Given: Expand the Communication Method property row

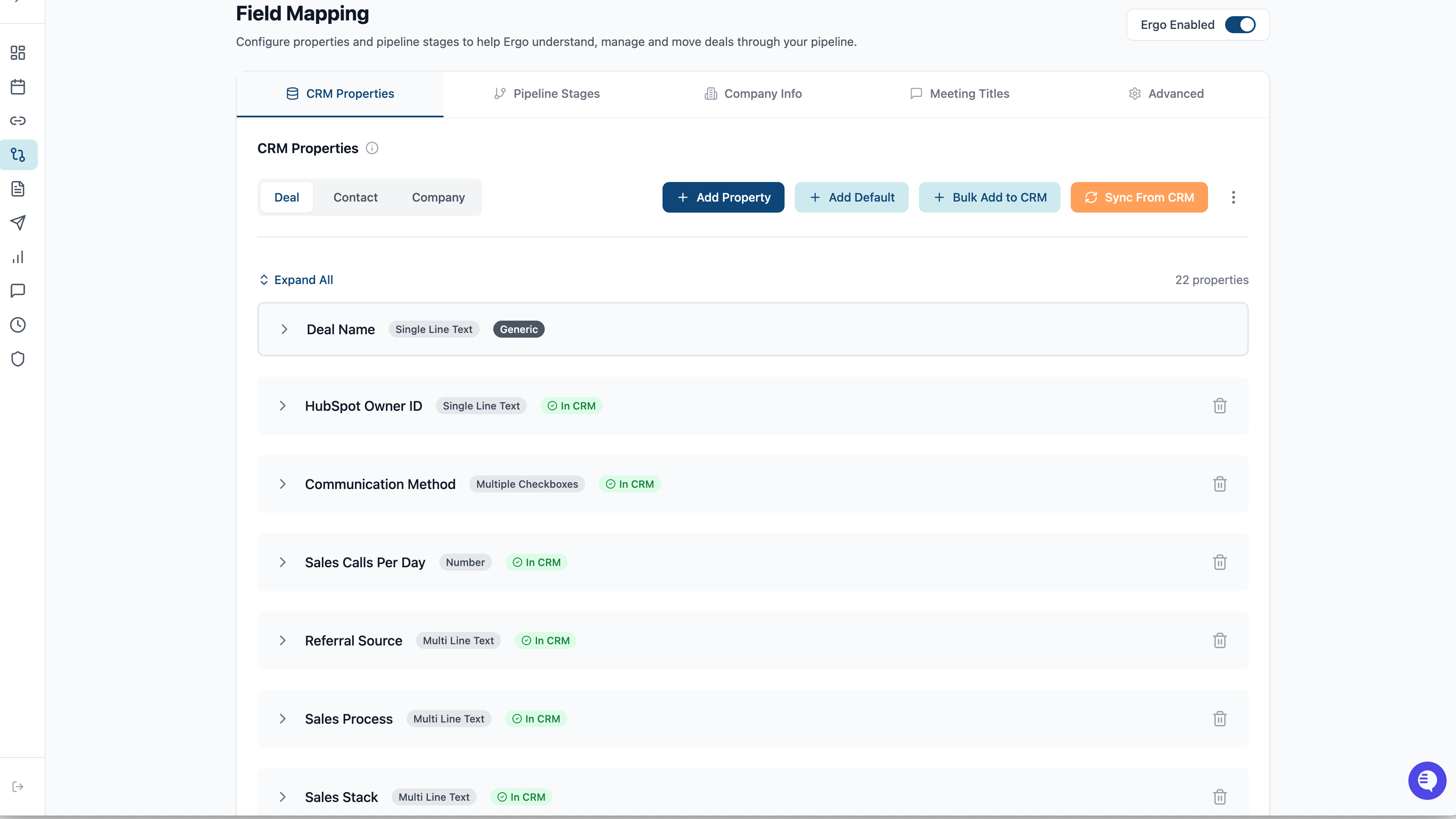Looking at the screenshot, I should point(283,484).
